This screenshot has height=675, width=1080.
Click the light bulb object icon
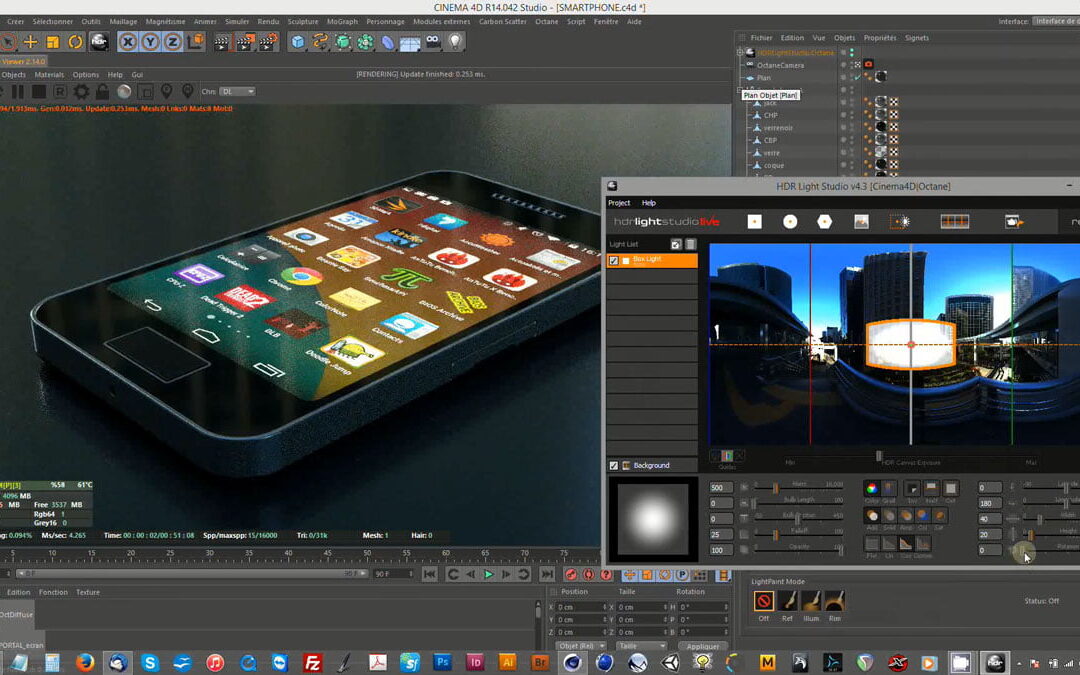click(455, 41)
